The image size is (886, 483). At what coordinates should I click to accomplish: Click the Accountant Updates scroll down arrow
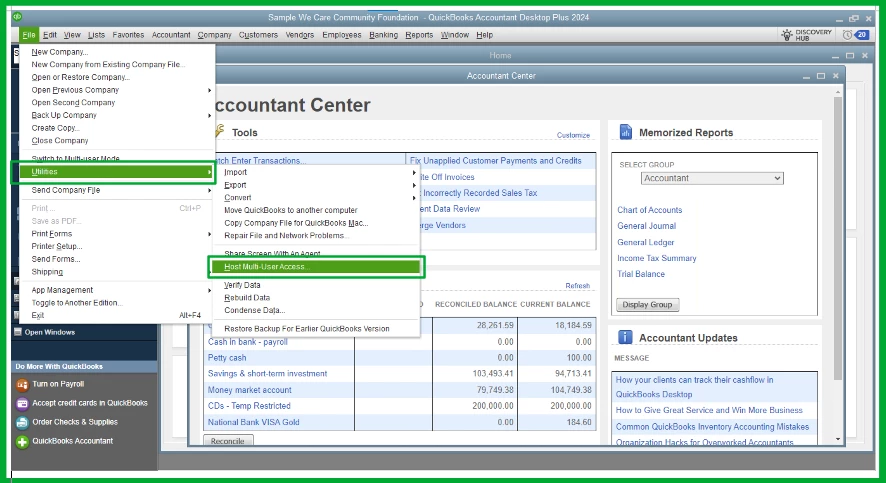coord(837,439)
